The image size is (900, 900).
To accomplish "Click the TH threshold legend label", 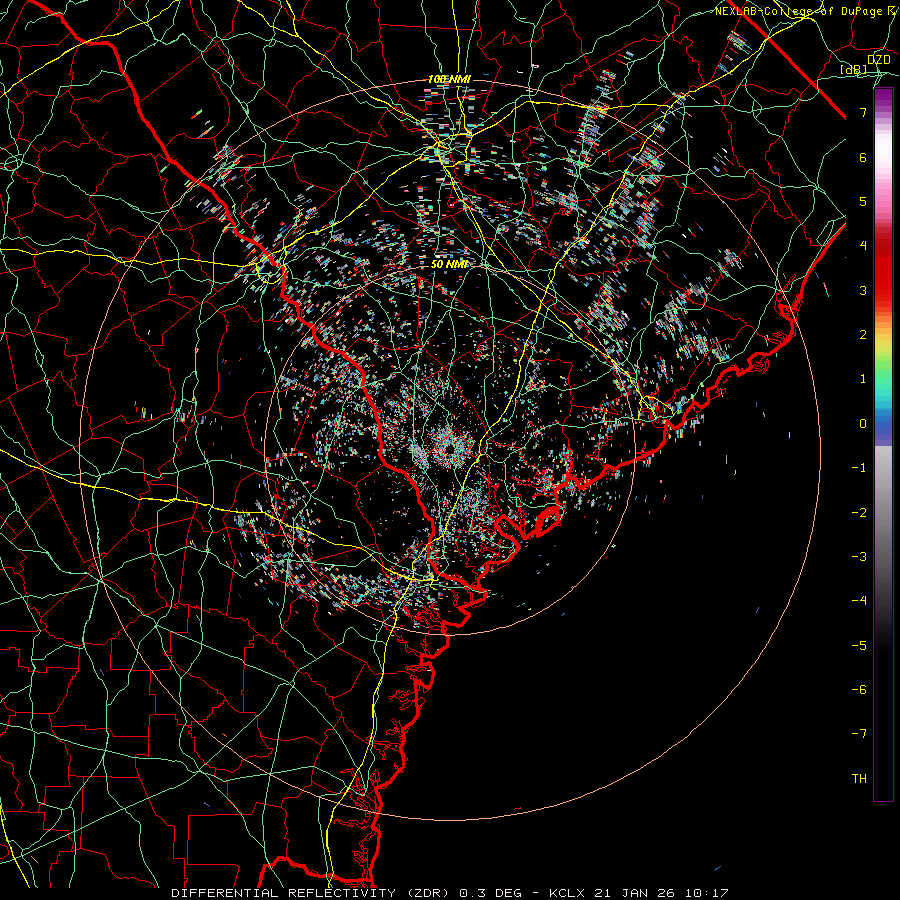I will click(859, 779).
